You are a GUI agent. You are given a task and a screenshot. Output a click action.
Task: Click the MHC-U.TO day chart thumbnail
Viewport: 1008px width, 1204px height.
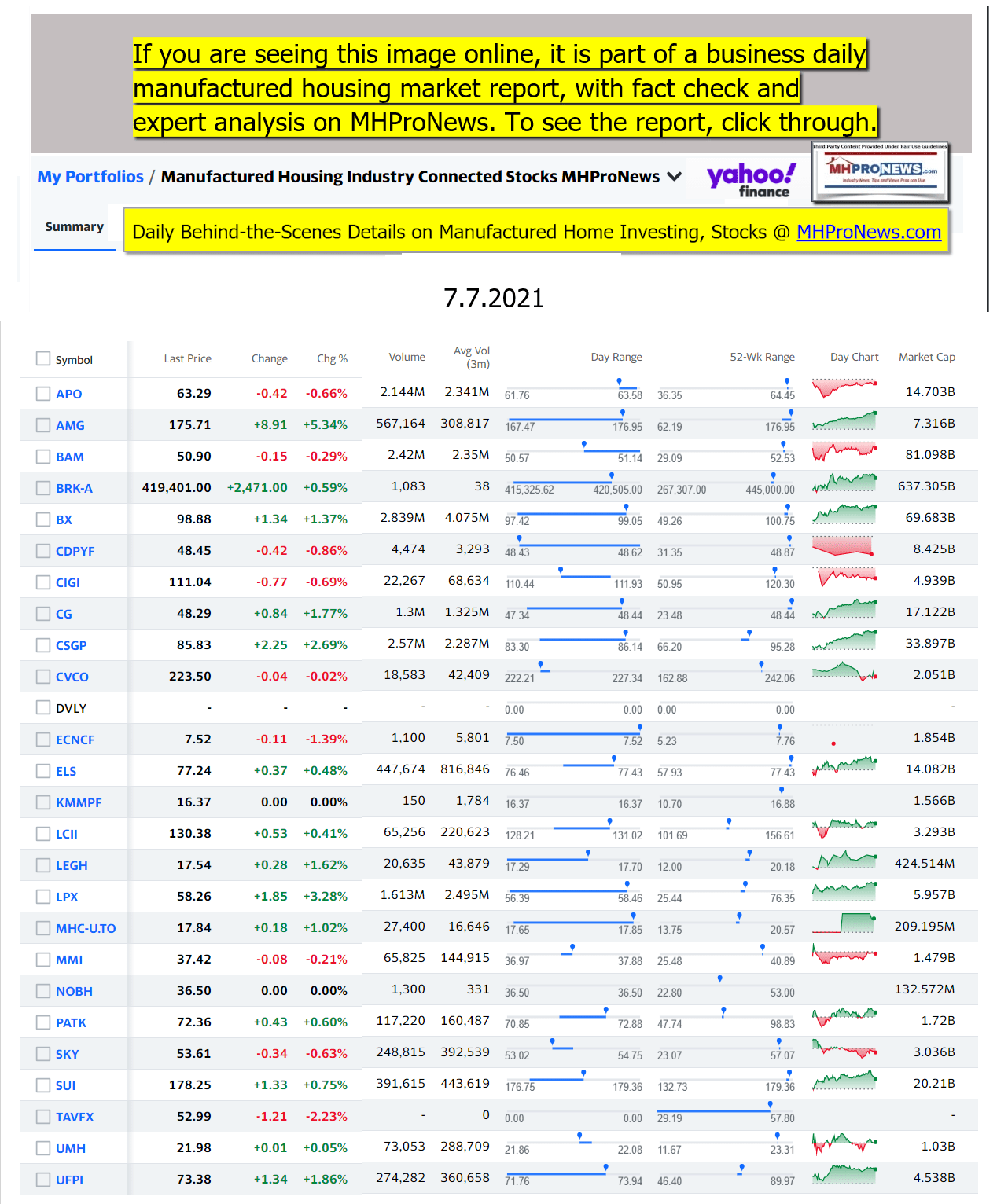point(844,923)
